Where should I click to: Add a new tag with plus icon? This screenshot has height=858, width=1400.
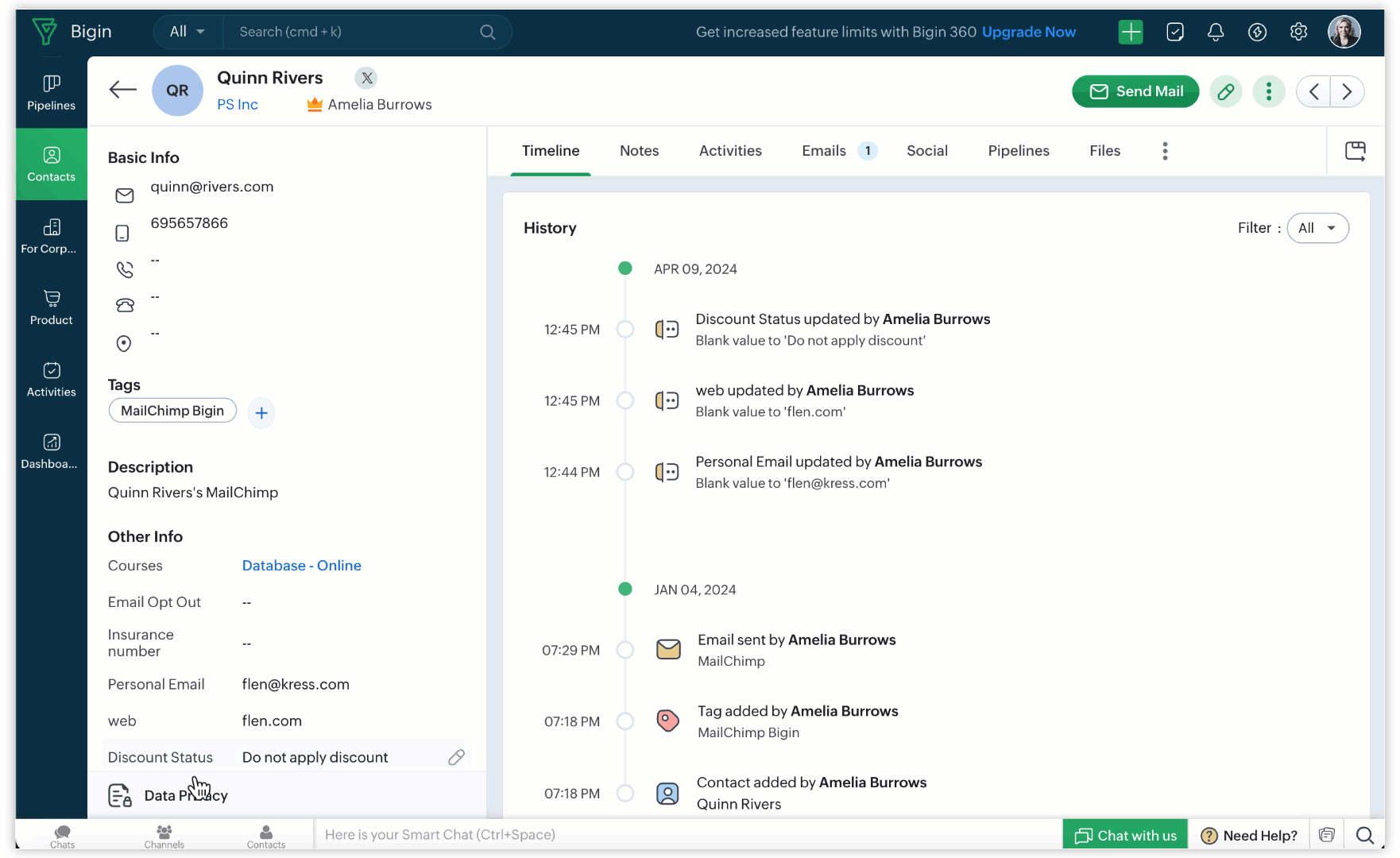[x=261, y=413]
